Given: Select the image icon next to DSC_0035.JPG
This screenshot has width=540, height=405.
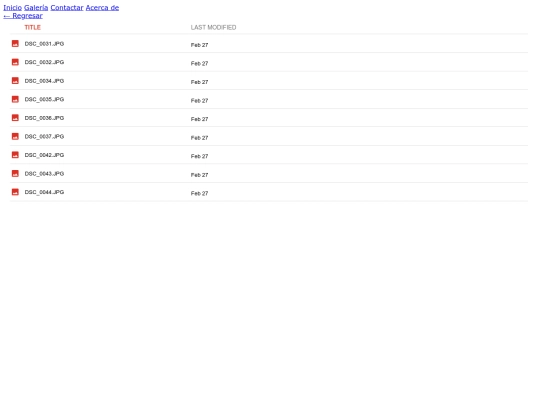Looking at the screenshot, I should [x=15, y=100].
